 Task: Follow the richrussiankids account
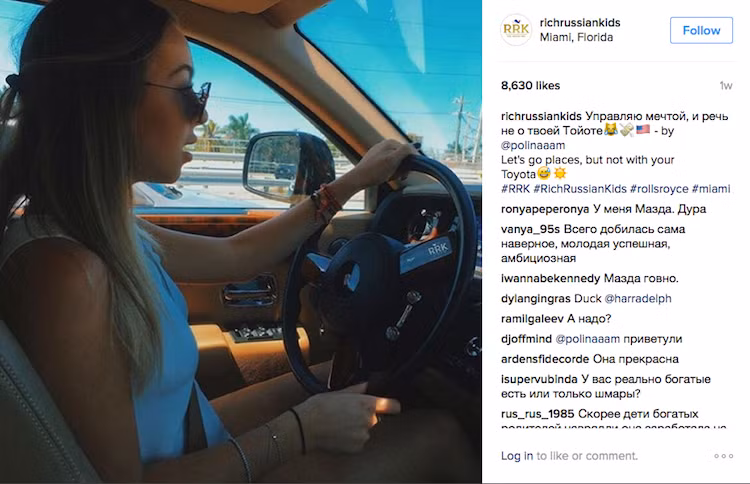pyautogui.click(x=701, y=30)
